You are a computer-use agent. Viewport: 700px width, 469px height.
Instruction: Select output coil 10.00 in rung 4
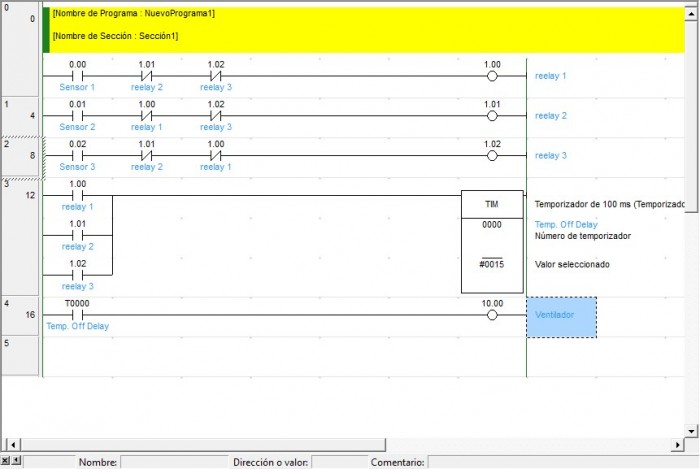coord(492,315)
